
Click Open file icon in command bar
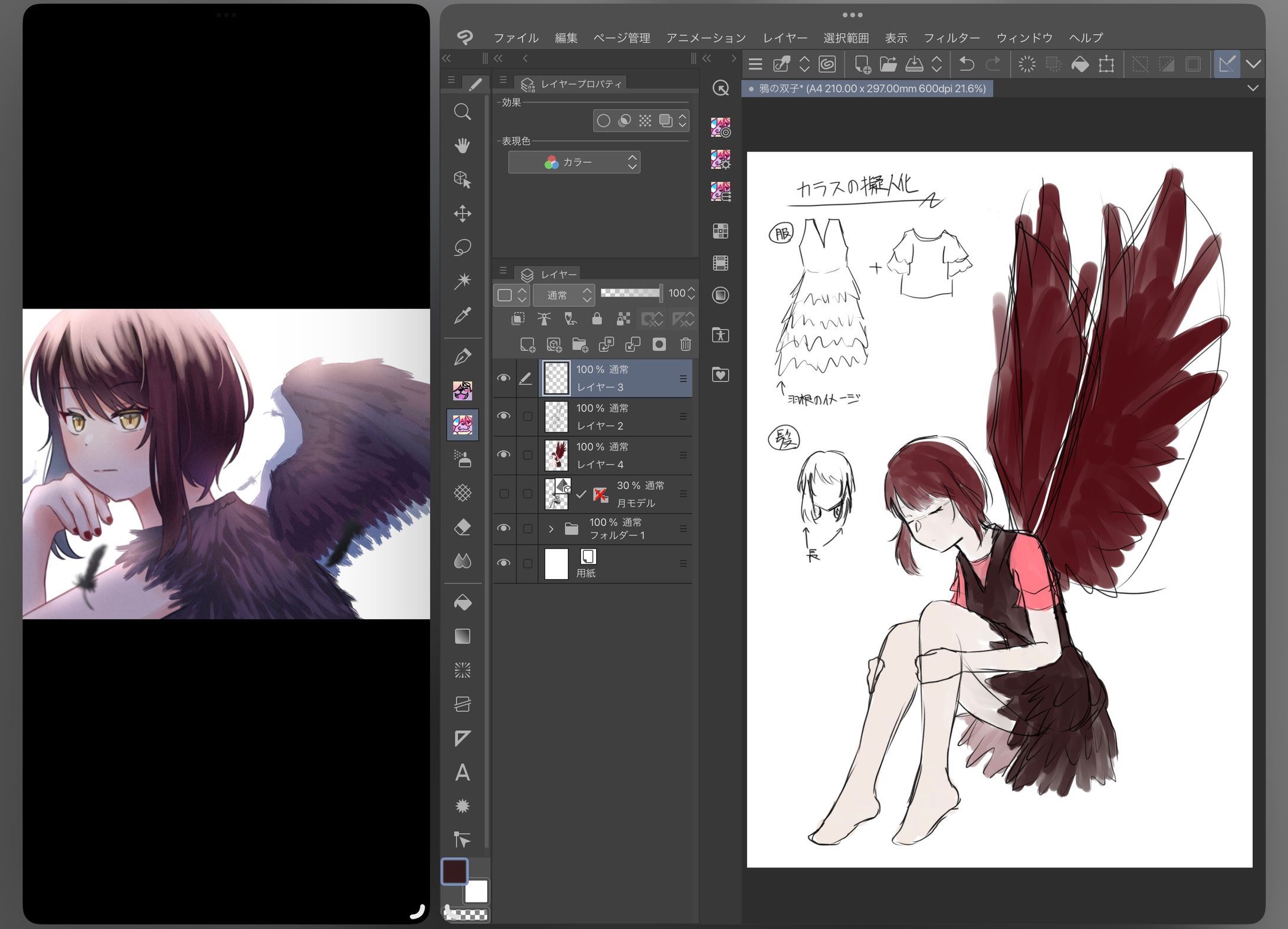coord(888,64)
